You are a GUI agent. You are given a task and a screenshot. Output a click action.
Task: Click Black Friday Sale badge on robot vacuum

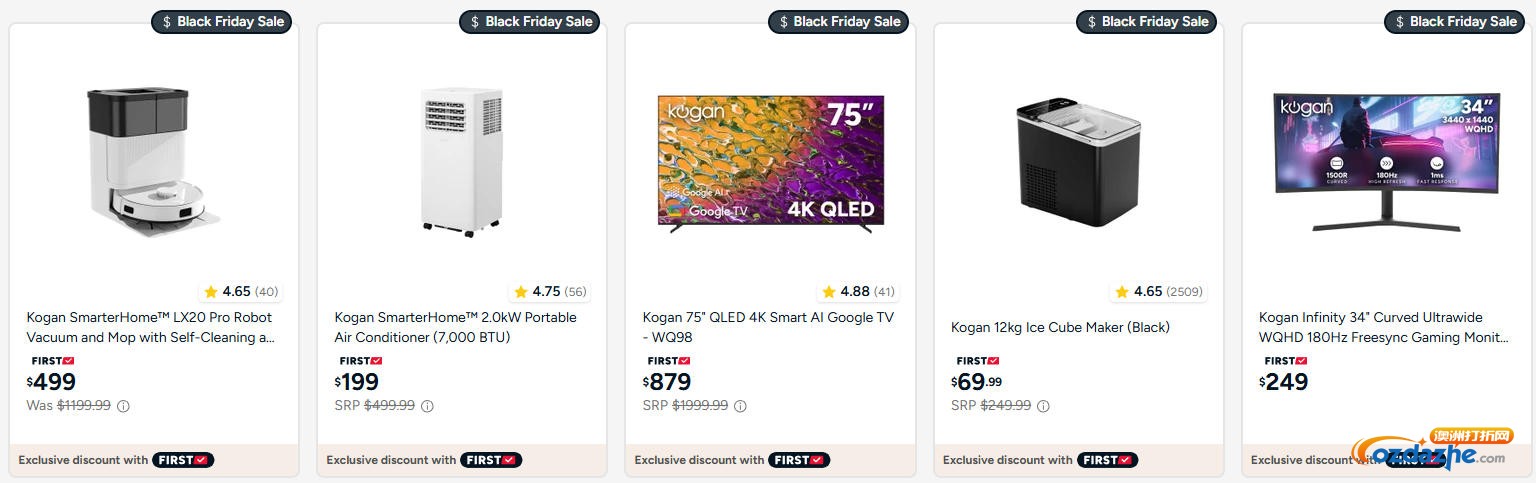pyautogui.click(x=221, y=22)
